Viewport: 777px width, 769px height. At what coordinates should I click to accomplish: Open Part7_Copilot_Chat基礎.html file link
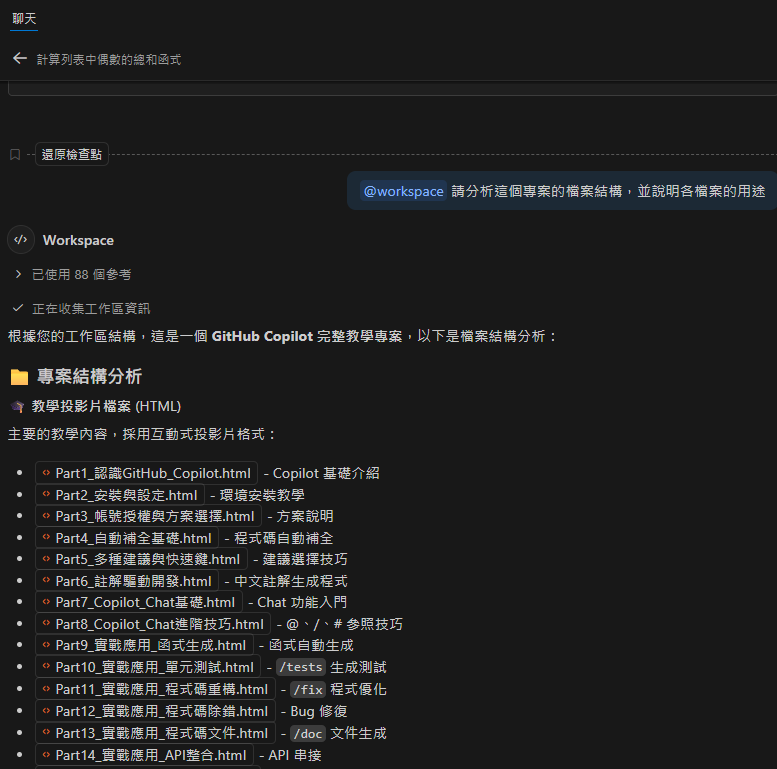pyautogui.click(x=139, y=603)
